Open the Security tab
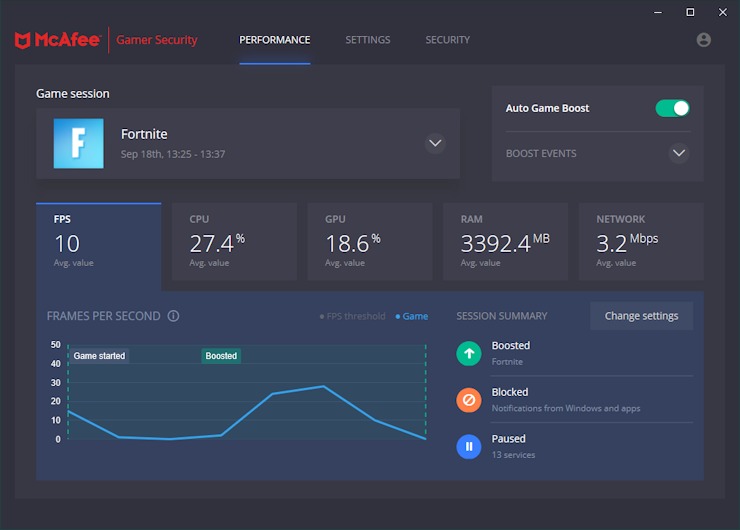Image resolution: width=740 pixels, height=530 pixels. coord(447,40)
